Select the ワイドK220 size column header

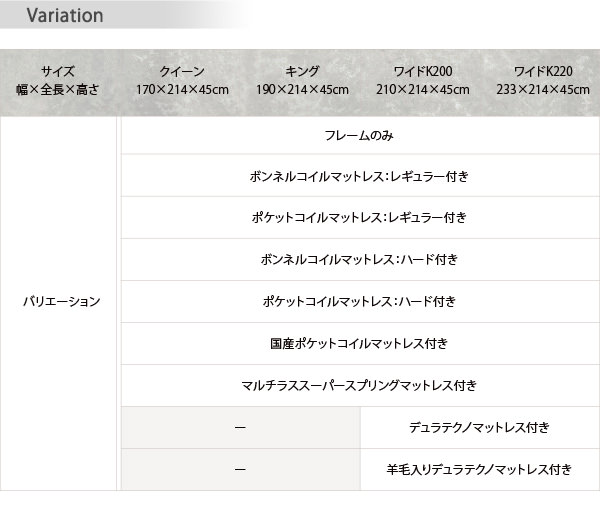(543, 81)
